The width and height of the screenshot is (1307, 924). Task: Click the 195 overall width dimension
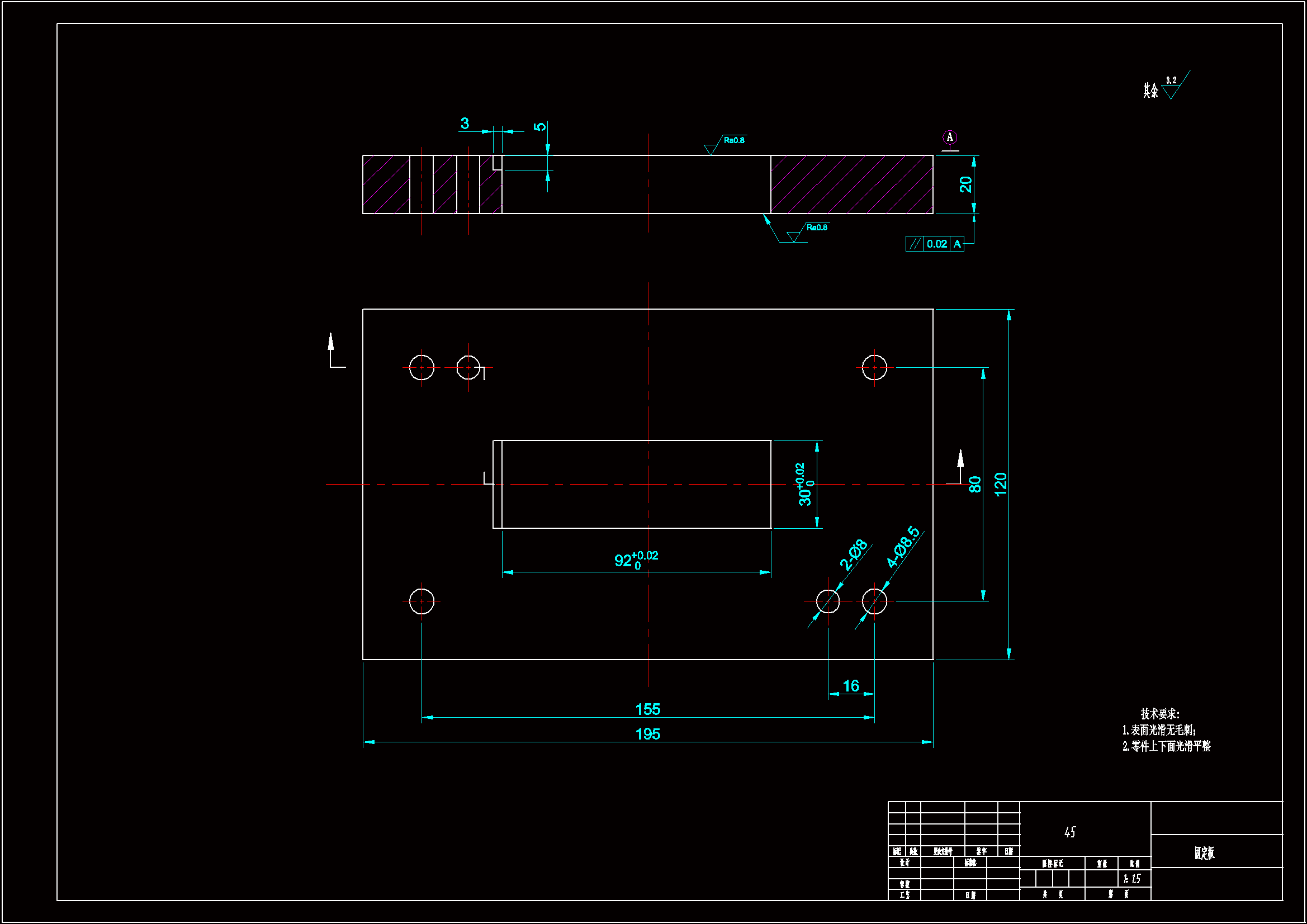648,734
